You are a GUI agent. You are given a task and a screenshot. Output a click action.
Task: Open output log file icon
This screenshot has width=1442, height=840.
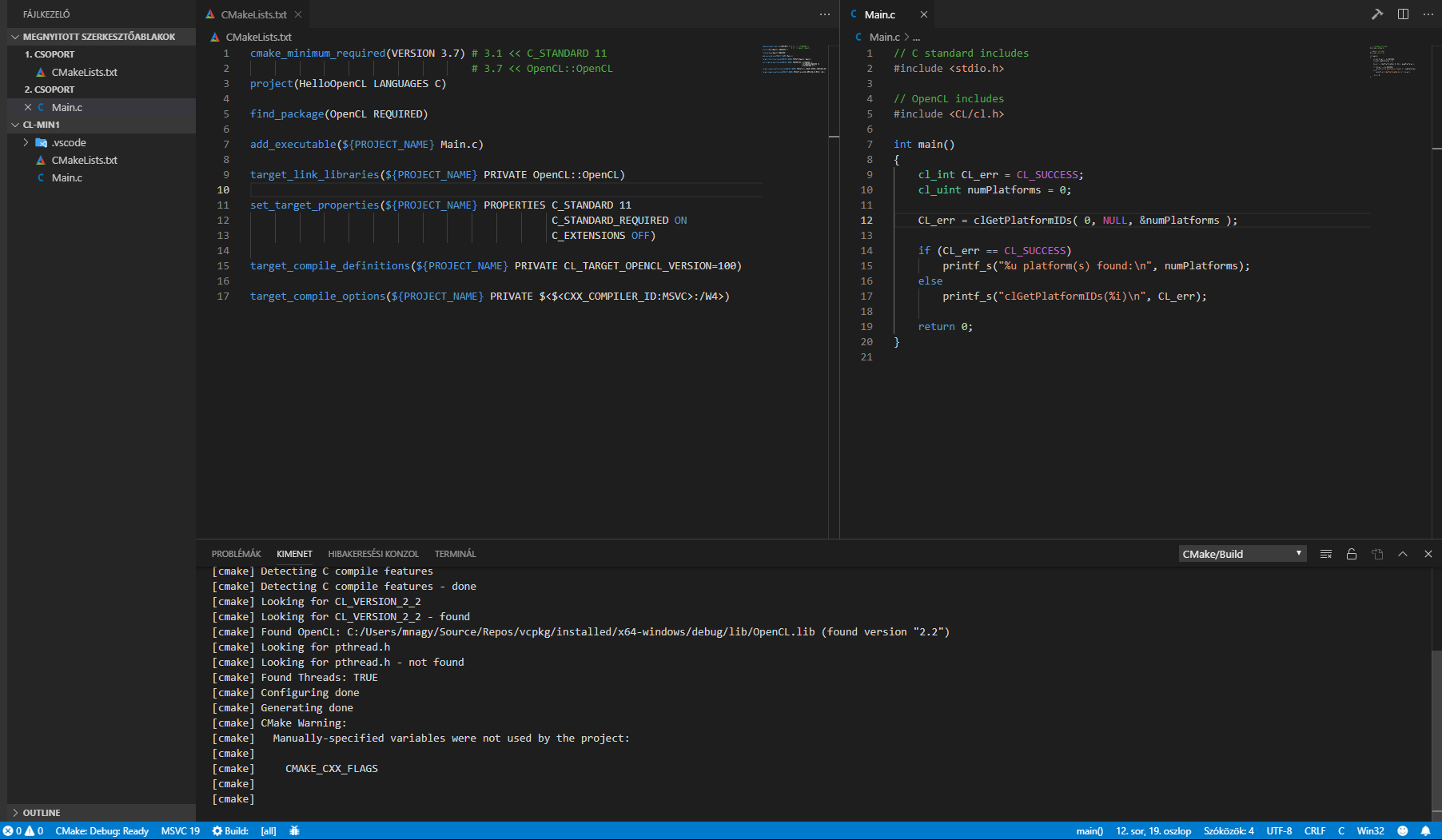point(1377,554)
